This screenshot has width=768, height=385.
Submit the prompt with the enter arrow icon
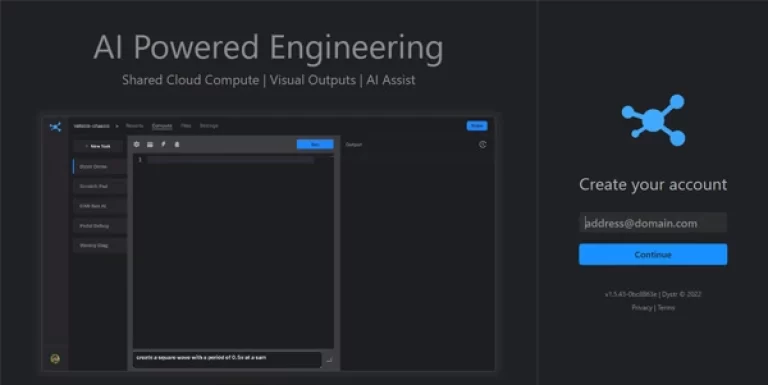click(329, 360)
